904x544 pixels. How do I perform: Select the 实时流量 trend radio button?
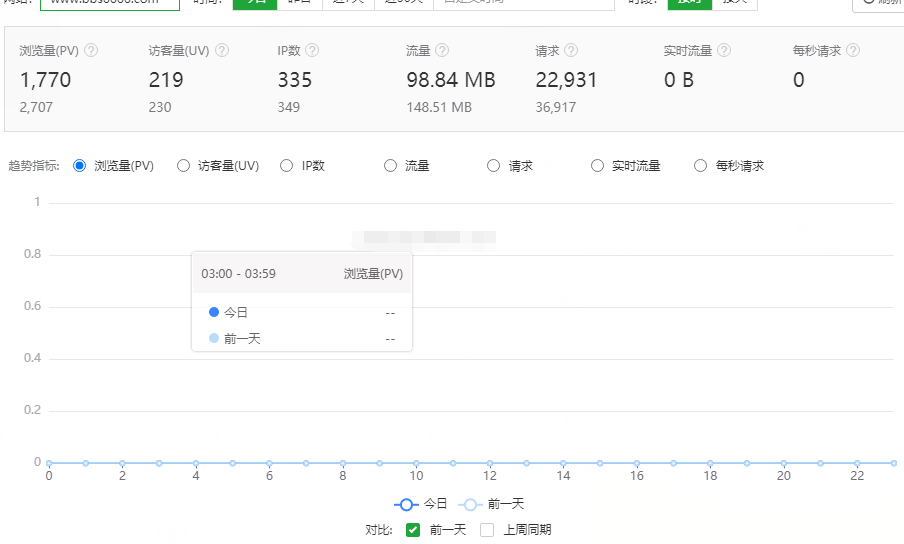(597, 166)
